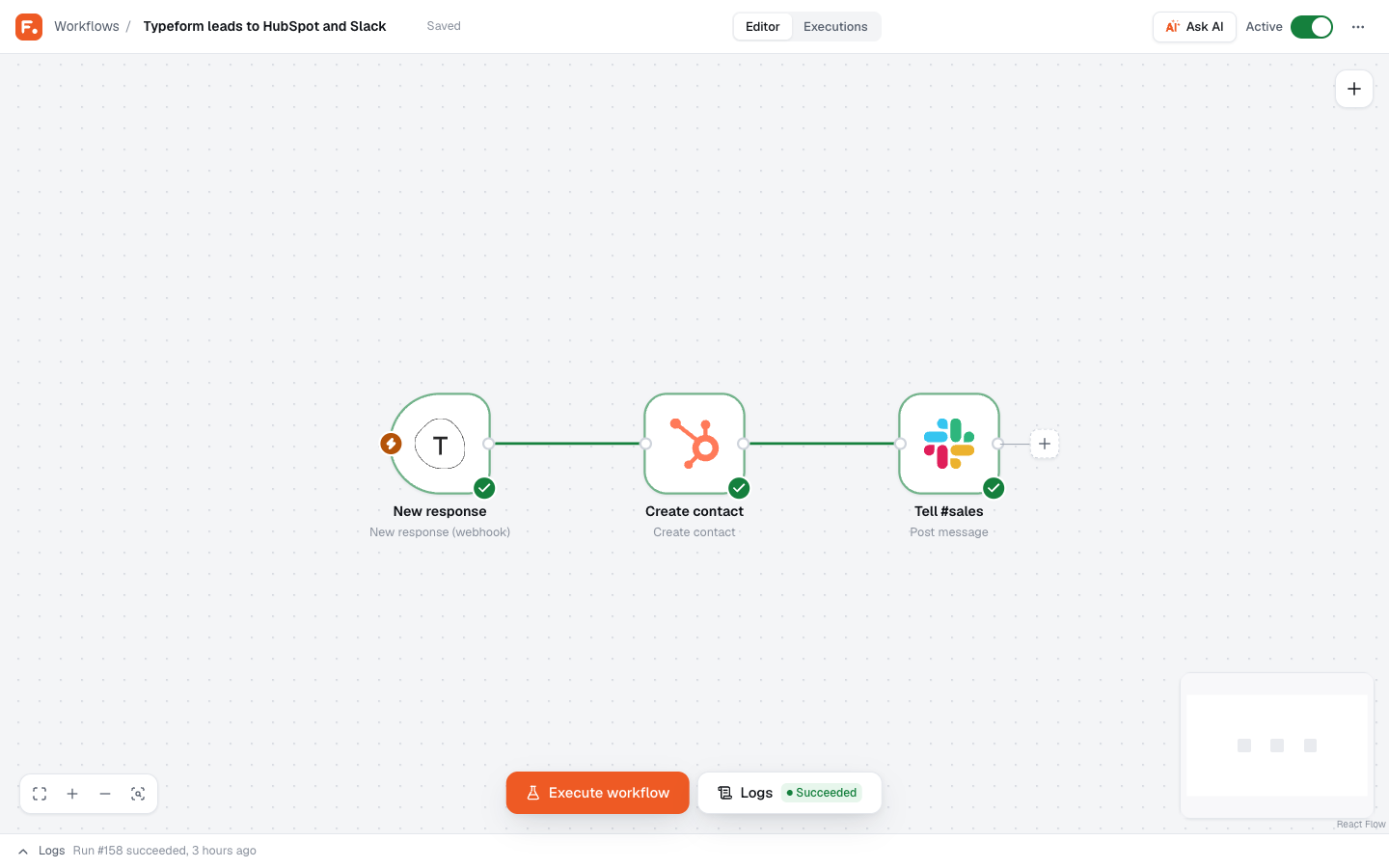Switch to the Executions tab

pyautogui.click(x=835, y=27)
